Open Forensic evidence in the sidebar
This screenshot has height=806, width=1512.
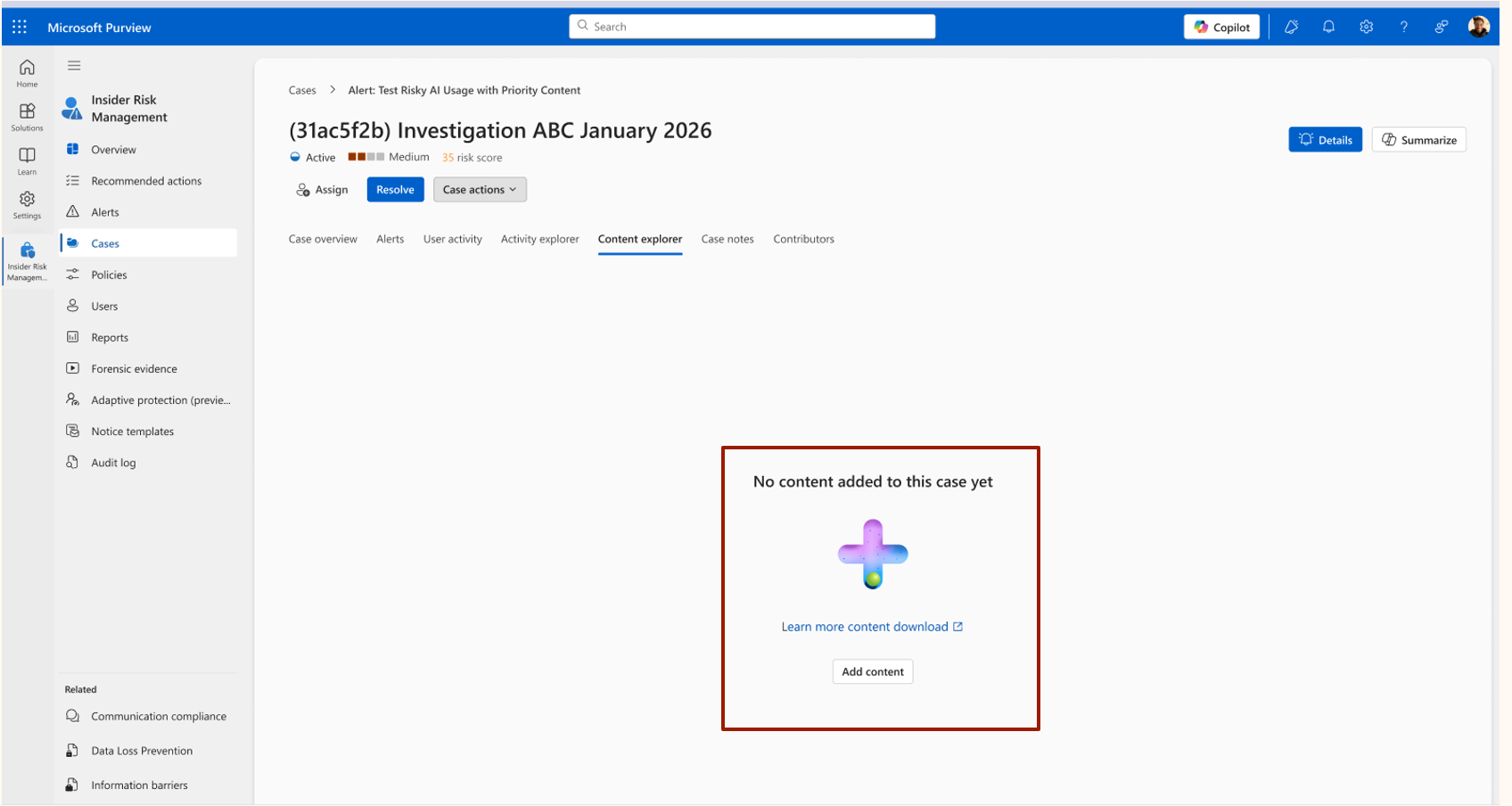pos(134,369)
